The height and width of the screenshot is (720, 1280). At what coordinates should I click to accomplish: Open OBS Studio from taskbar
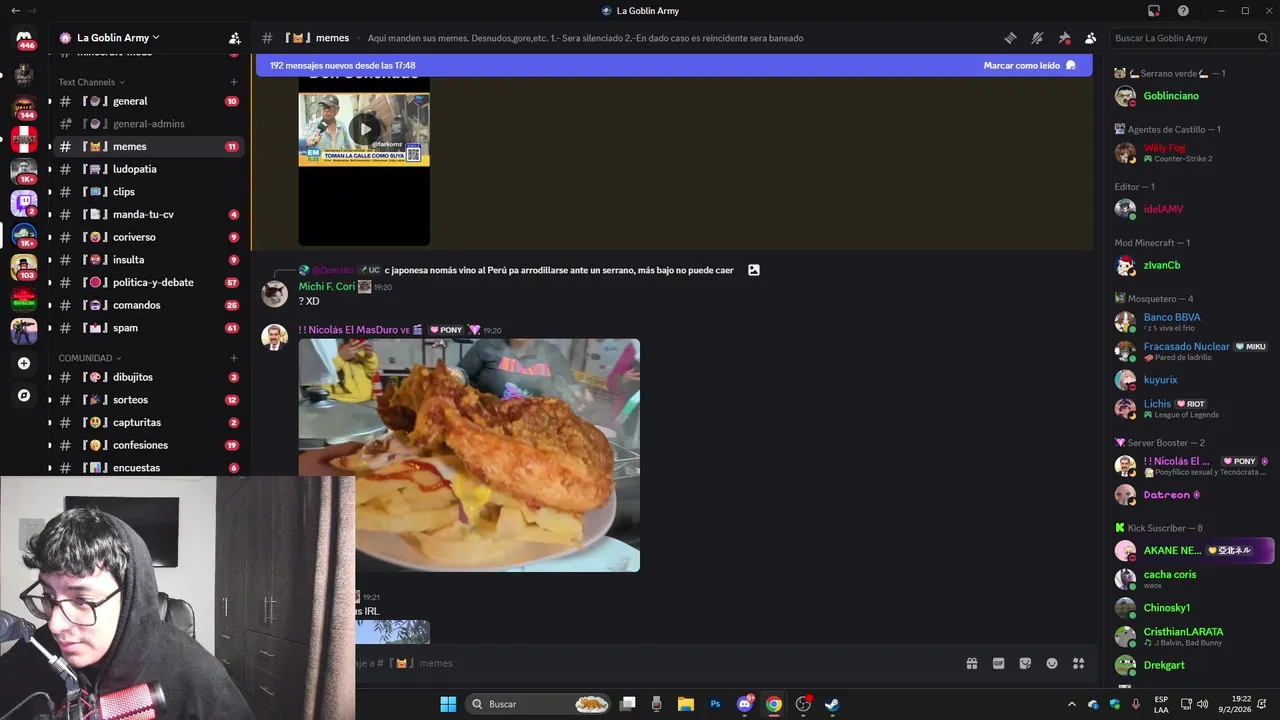(803, 704)
